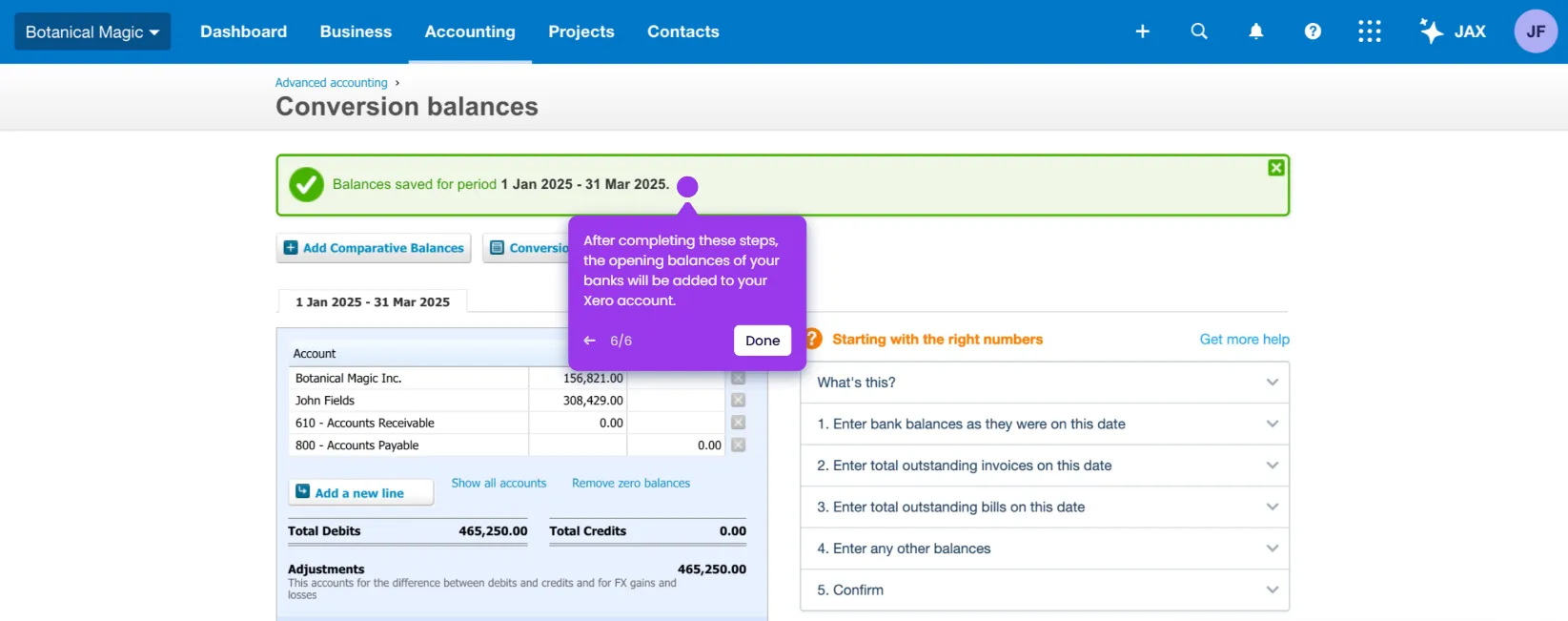Expand step 3 total outstanding bills

pyautogui.click(x=1045, y=507)
